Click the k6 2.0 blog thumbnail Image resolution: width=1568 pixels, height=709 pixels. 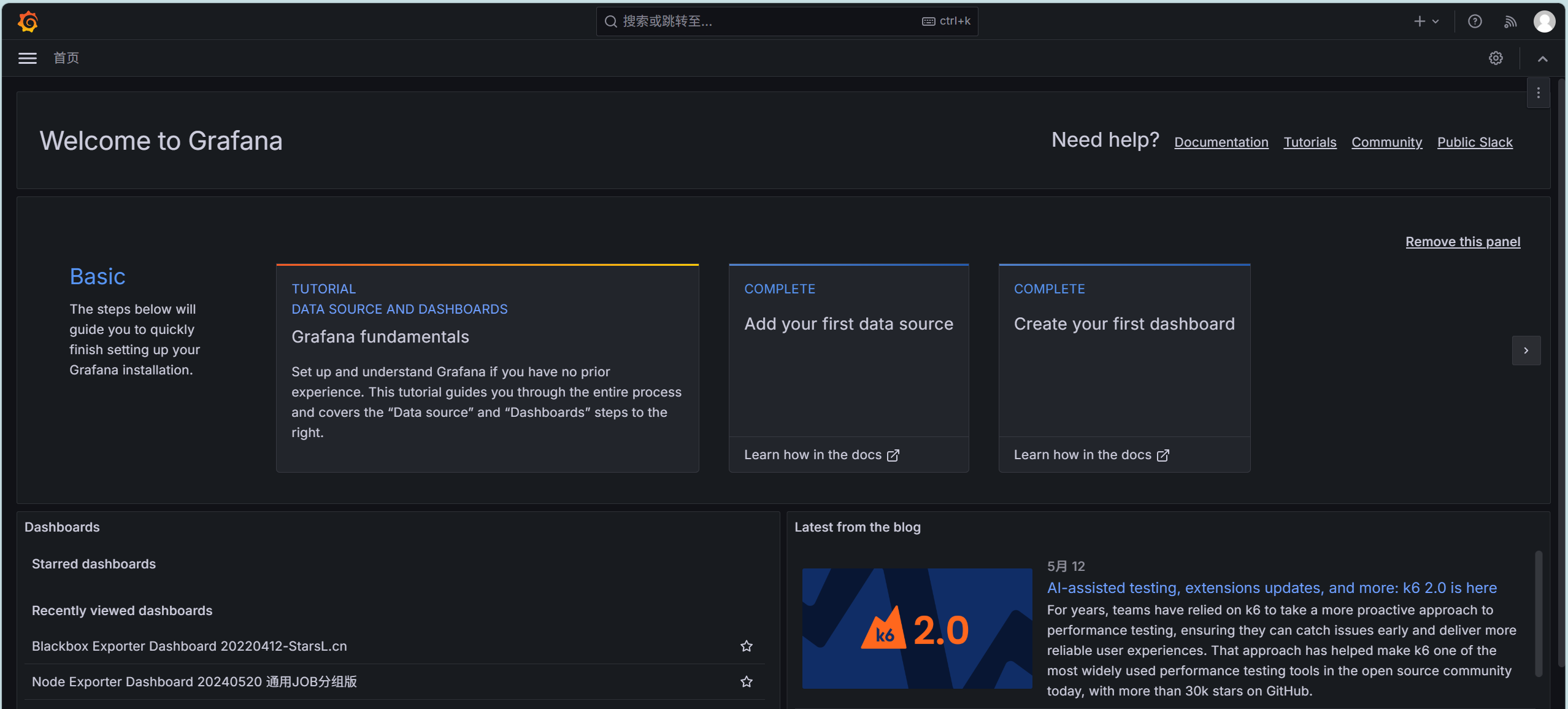tap(917, 628)
